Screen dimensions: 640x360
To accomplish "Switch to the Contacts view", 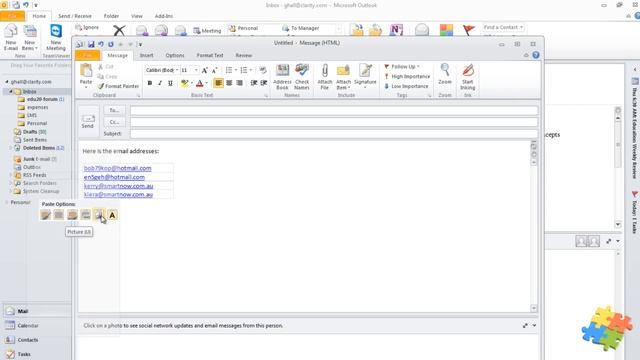I will click(28, 340).
